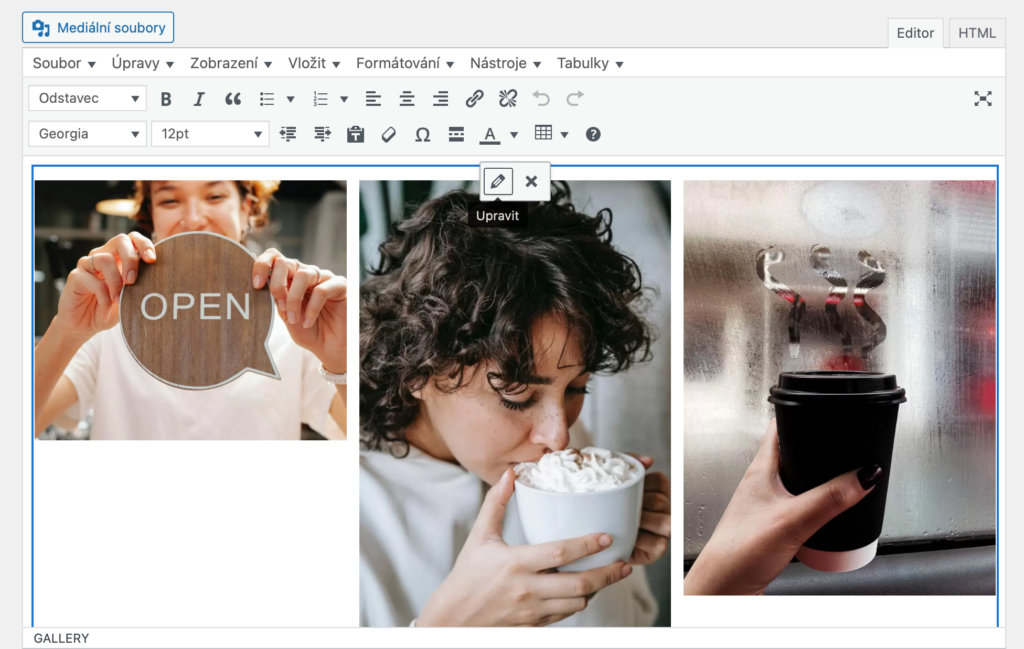Toggle blockquote formatting
Image resolution: width=1024 pixels, height=649 pixels.
click(233, 99)
